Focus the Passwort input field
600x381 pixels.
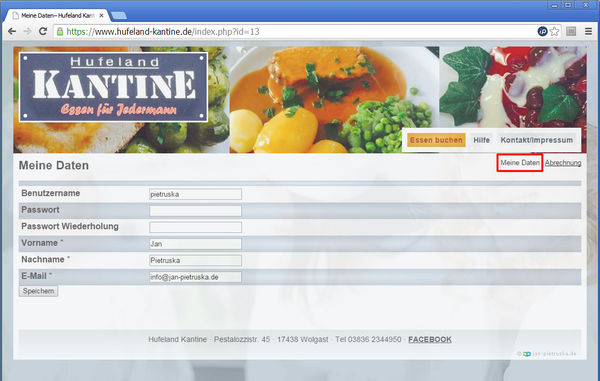click(x=196, y=211)
